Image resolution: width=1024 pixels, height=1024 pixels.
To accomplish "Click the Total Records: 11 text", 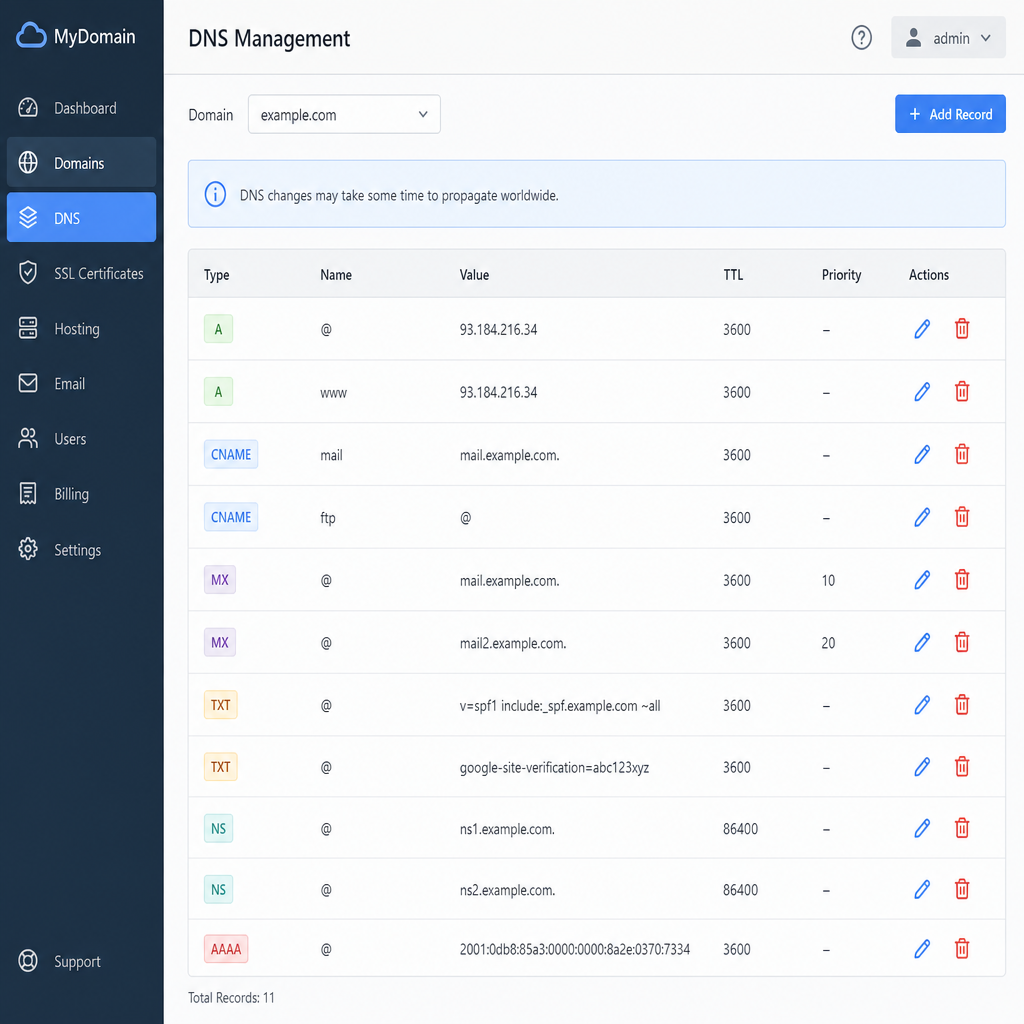I will [231, 998].
